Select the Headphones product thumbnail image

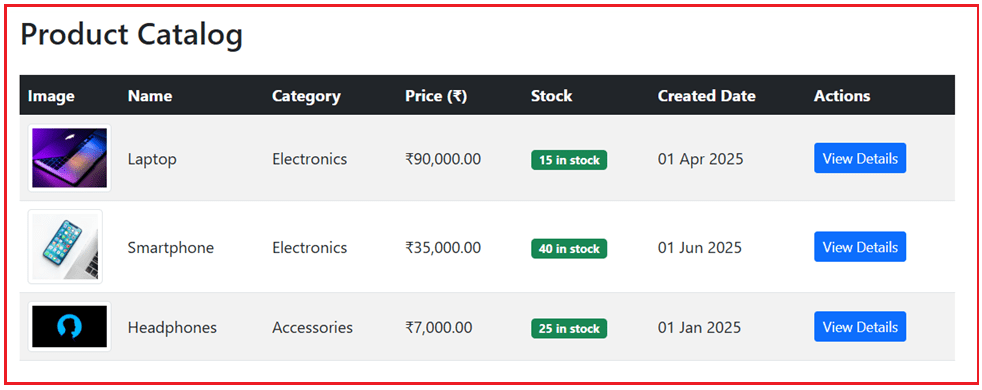point(70,327)
